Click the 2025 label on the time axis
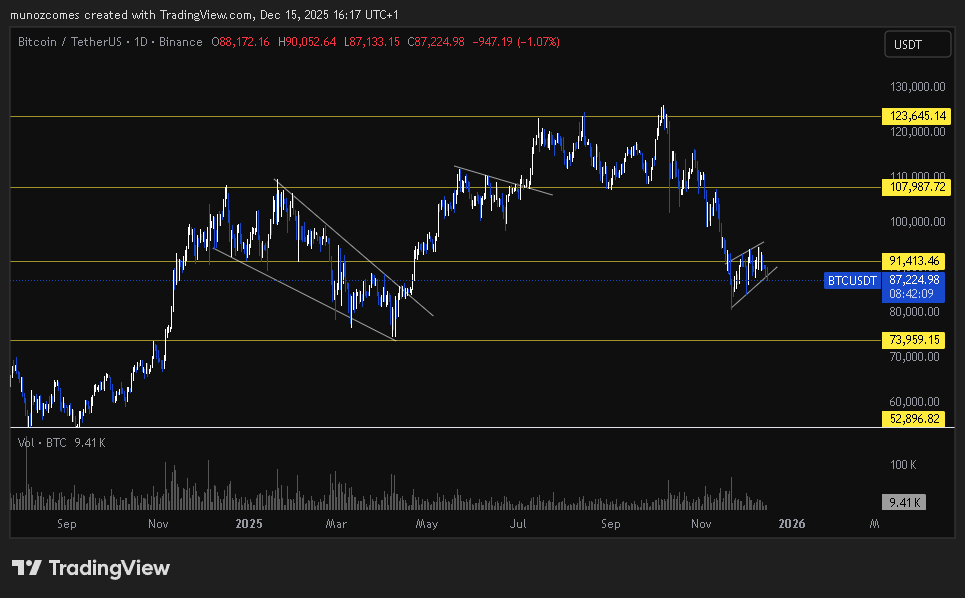The height and width of the screenshot is (598, 965). coord(249,524)
